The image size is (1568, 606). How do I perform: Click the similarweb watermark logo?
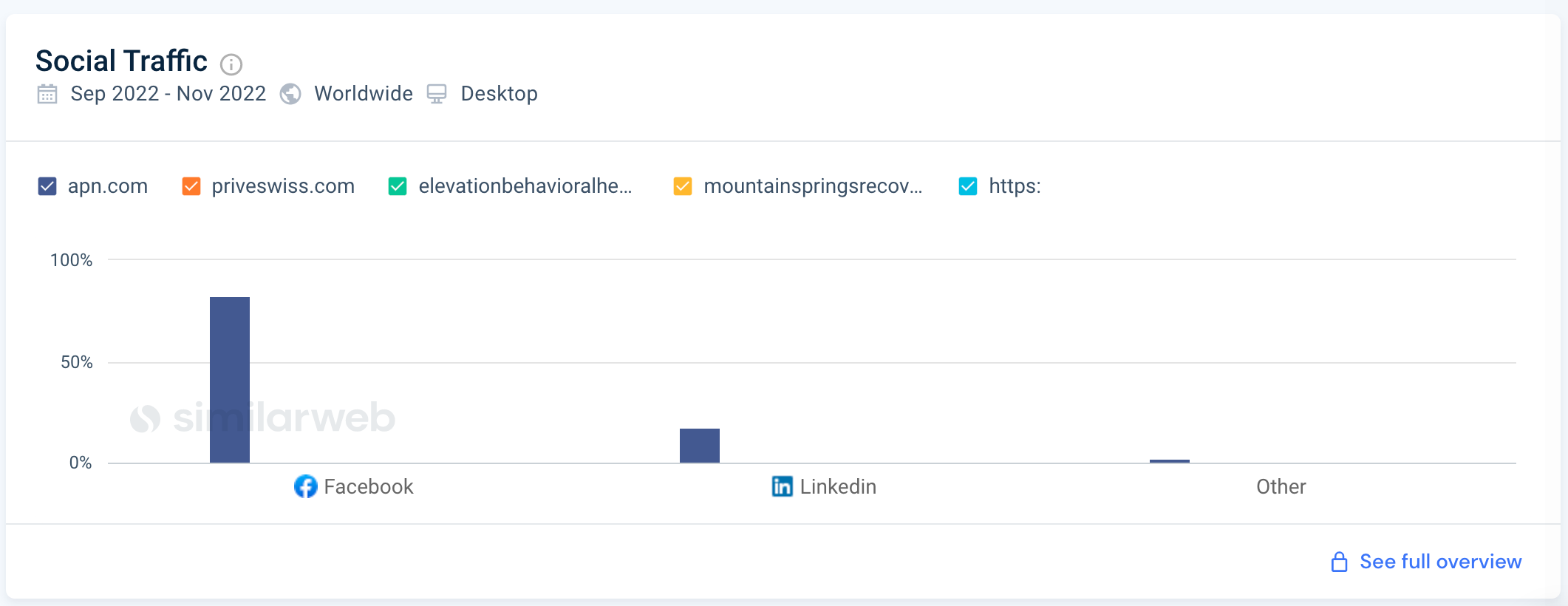(x=262, y=418)
